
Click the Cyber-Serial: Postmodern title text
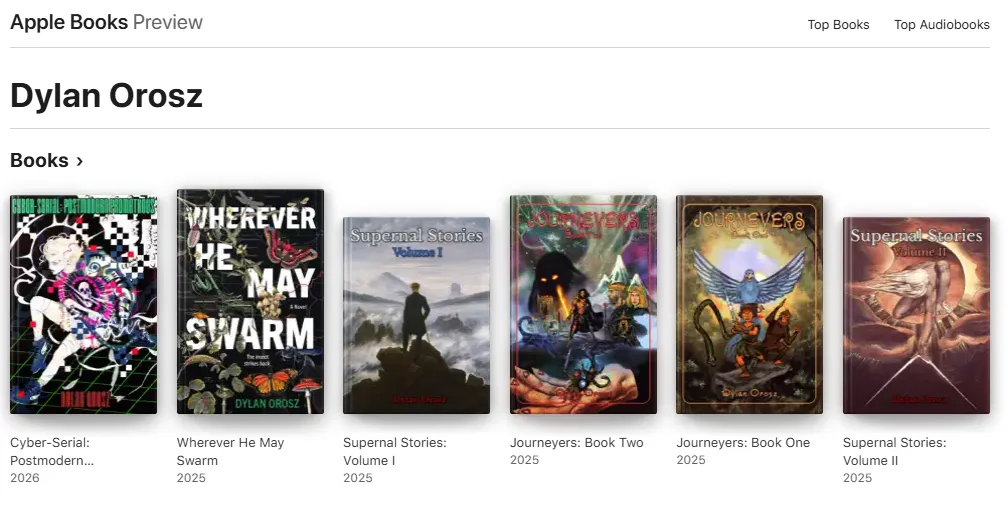52,451
